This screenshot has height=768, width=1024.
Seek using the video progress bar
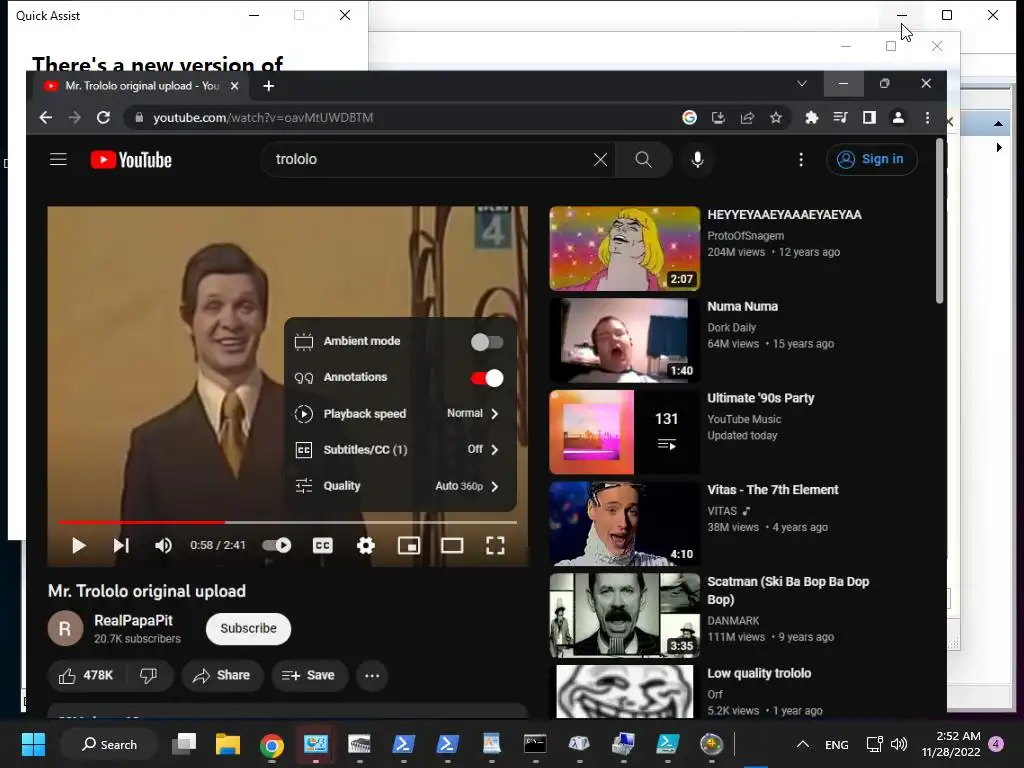(x=287, y=522)
